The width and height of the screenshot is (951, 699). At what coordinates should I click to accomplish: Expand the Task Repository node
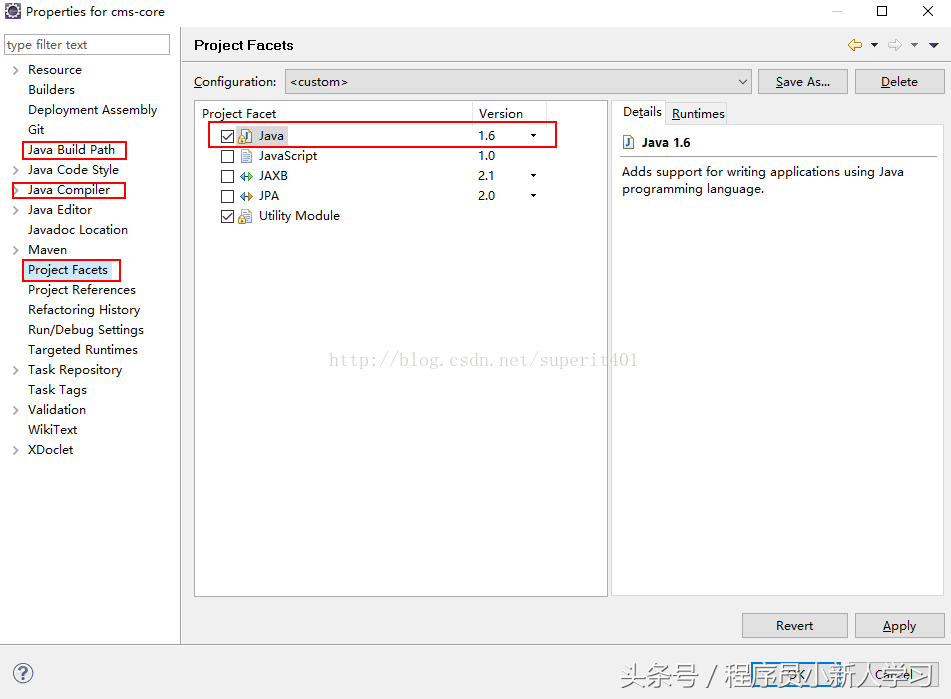[16, 370]
